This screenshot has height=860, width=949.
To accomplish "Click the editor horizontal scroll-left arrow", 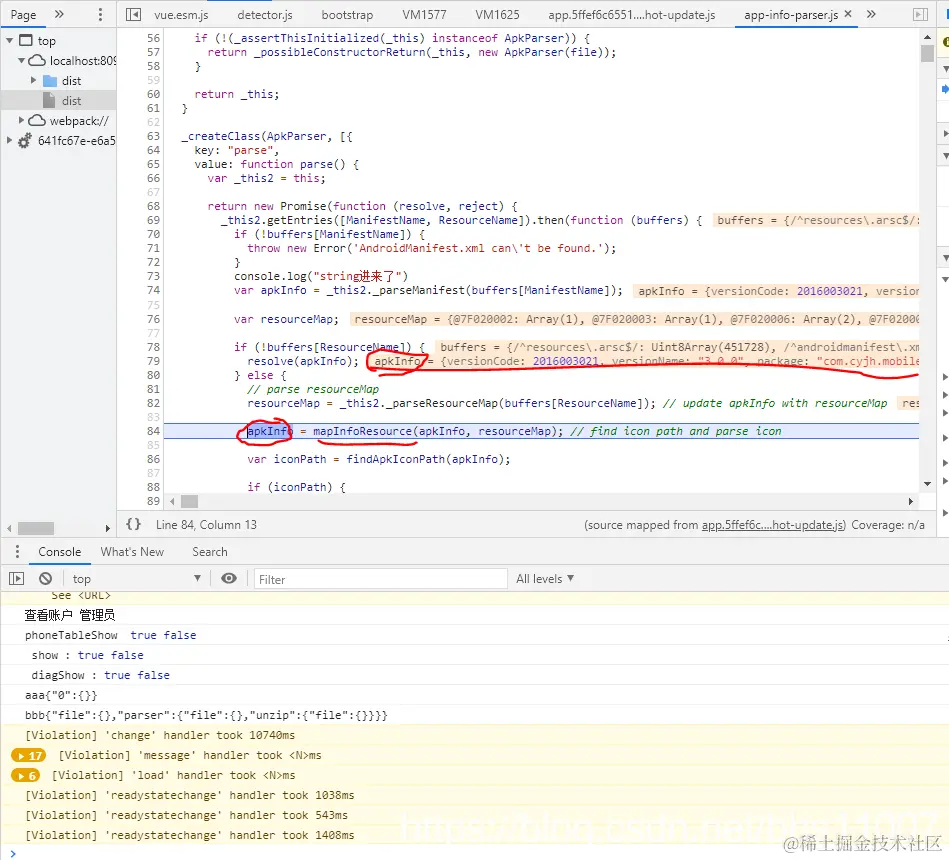I will coord(172,501).
